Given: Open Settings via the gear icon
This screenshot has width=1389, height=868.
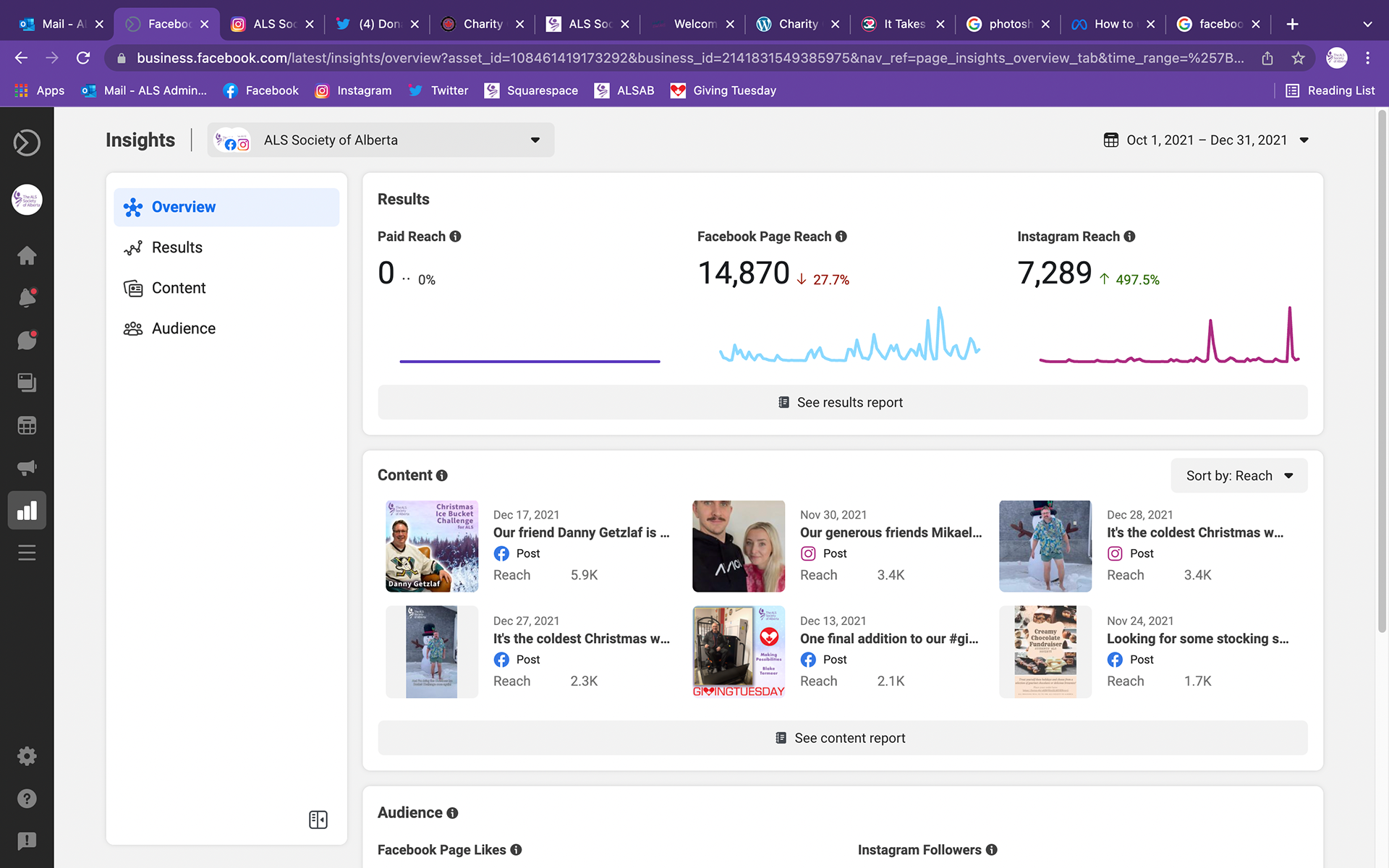Looking at the screenshot, I should coord(27,756).
